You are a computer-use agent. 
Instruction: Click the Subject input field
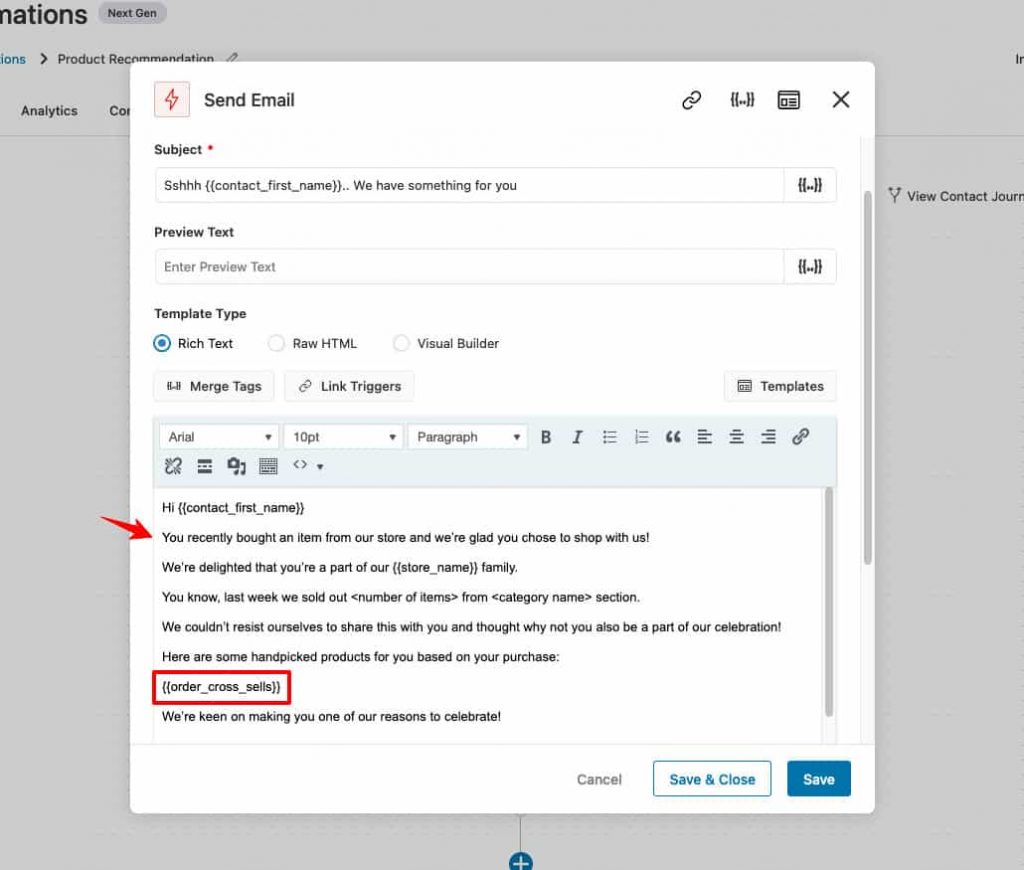469,185
